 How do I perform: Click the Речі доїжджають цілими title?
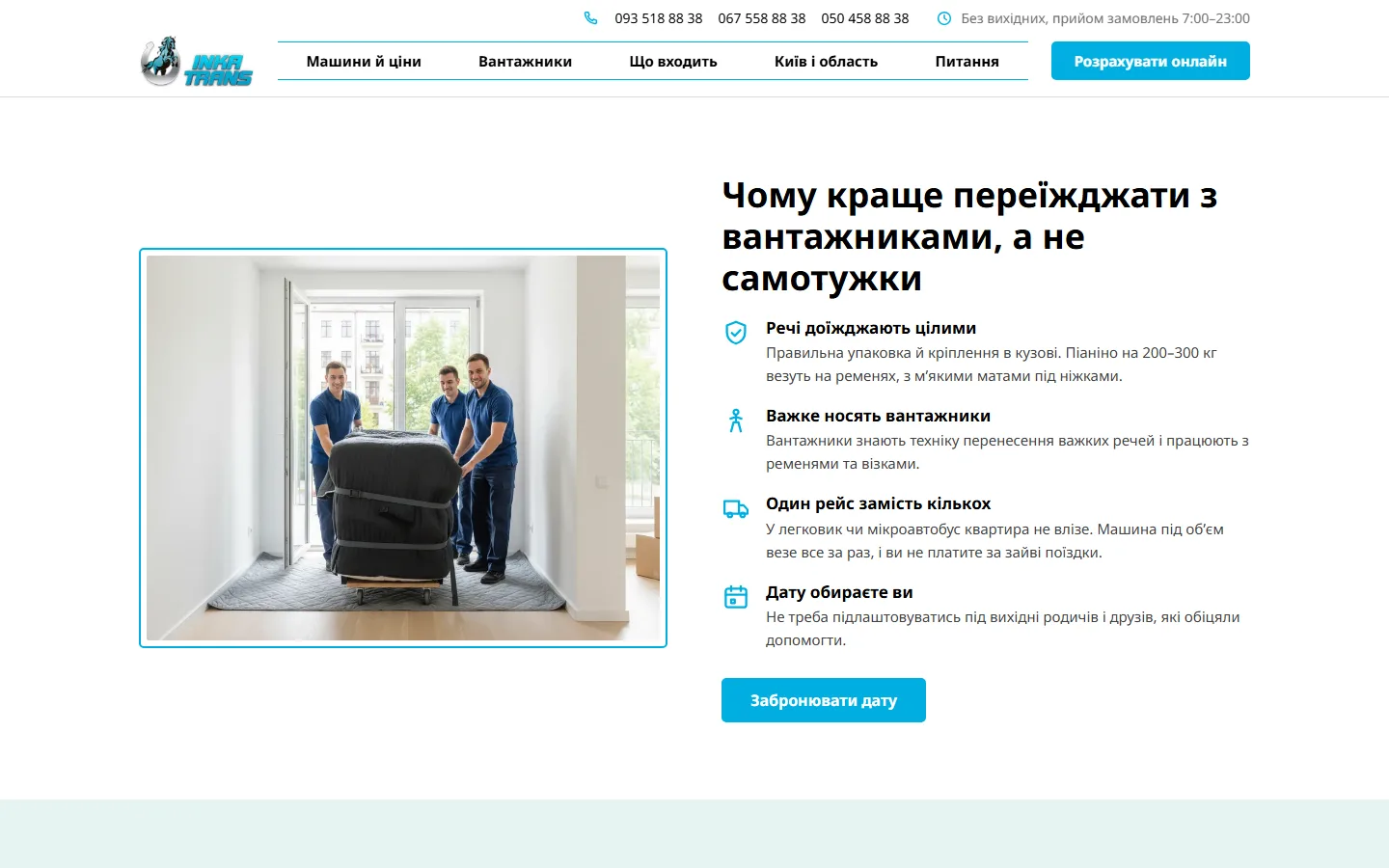(871, 328)
